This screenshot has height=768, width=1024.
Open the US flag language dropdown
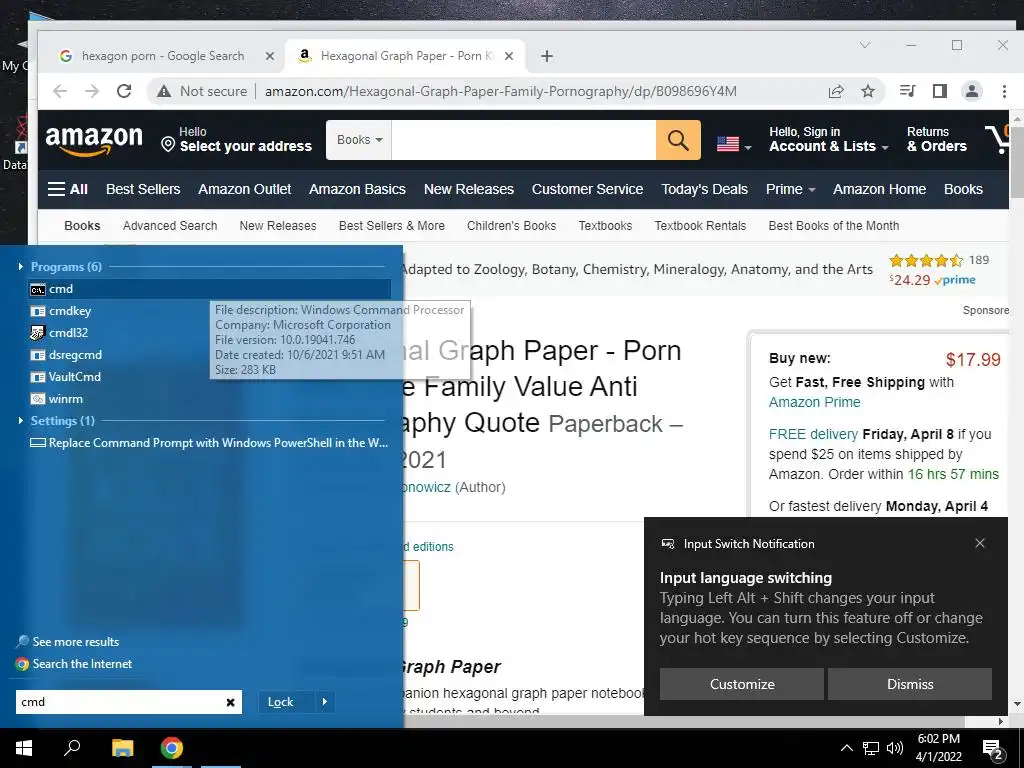click(733, 144)
